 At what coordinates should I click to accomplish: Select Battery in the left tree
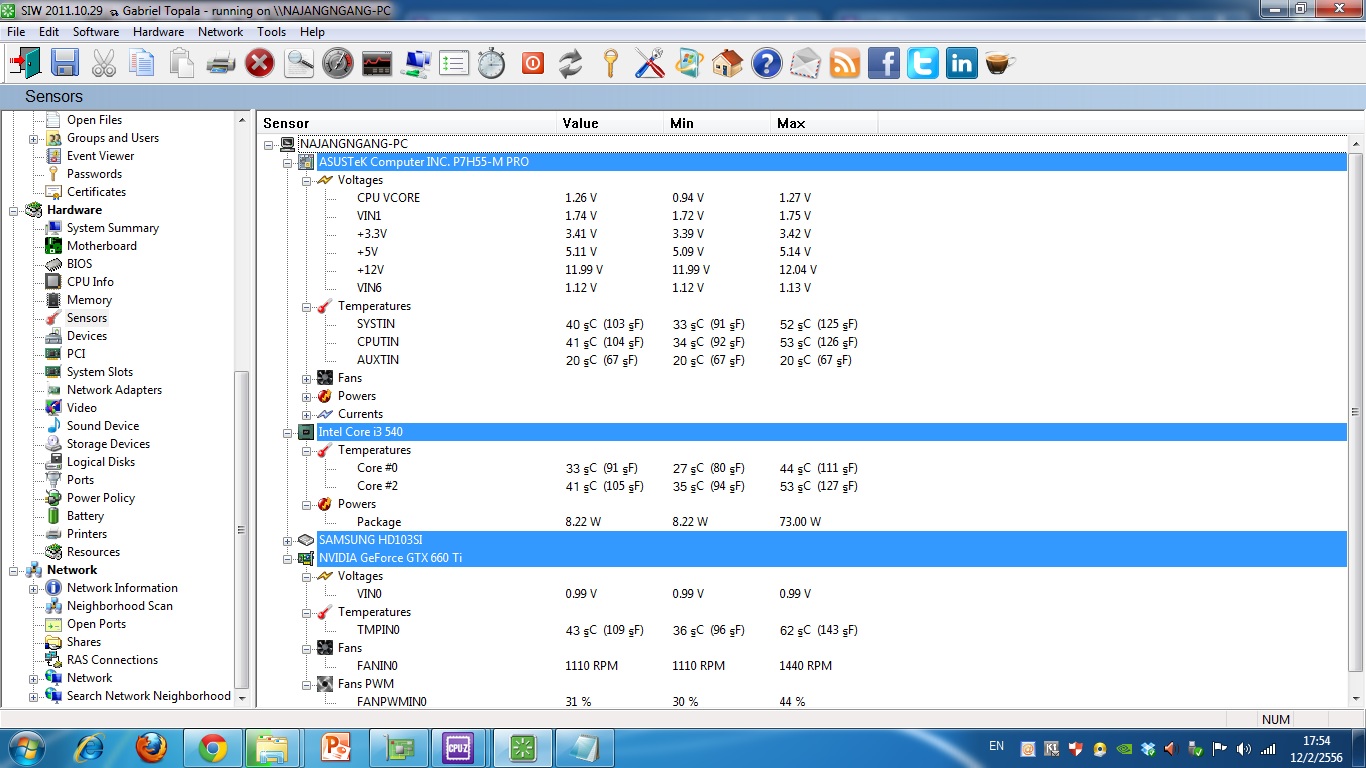tap(85, 516)
